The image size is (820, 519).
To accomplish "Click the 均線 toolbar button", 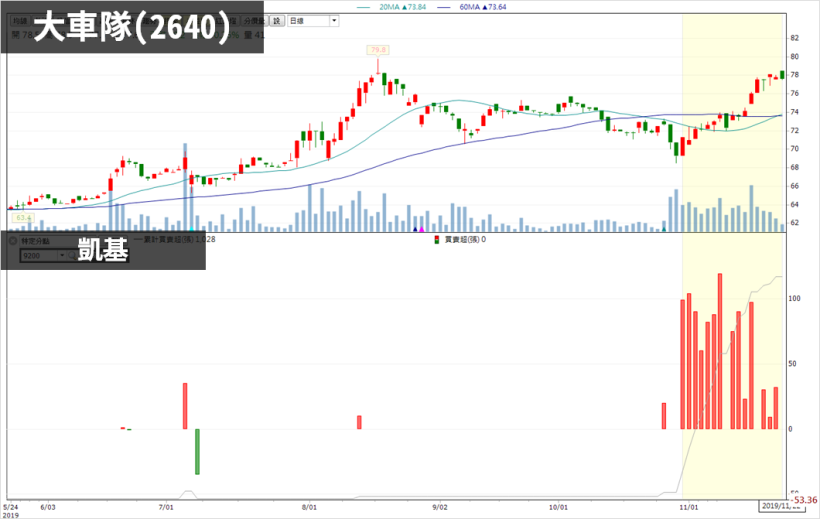I will (x=20, y=21).
